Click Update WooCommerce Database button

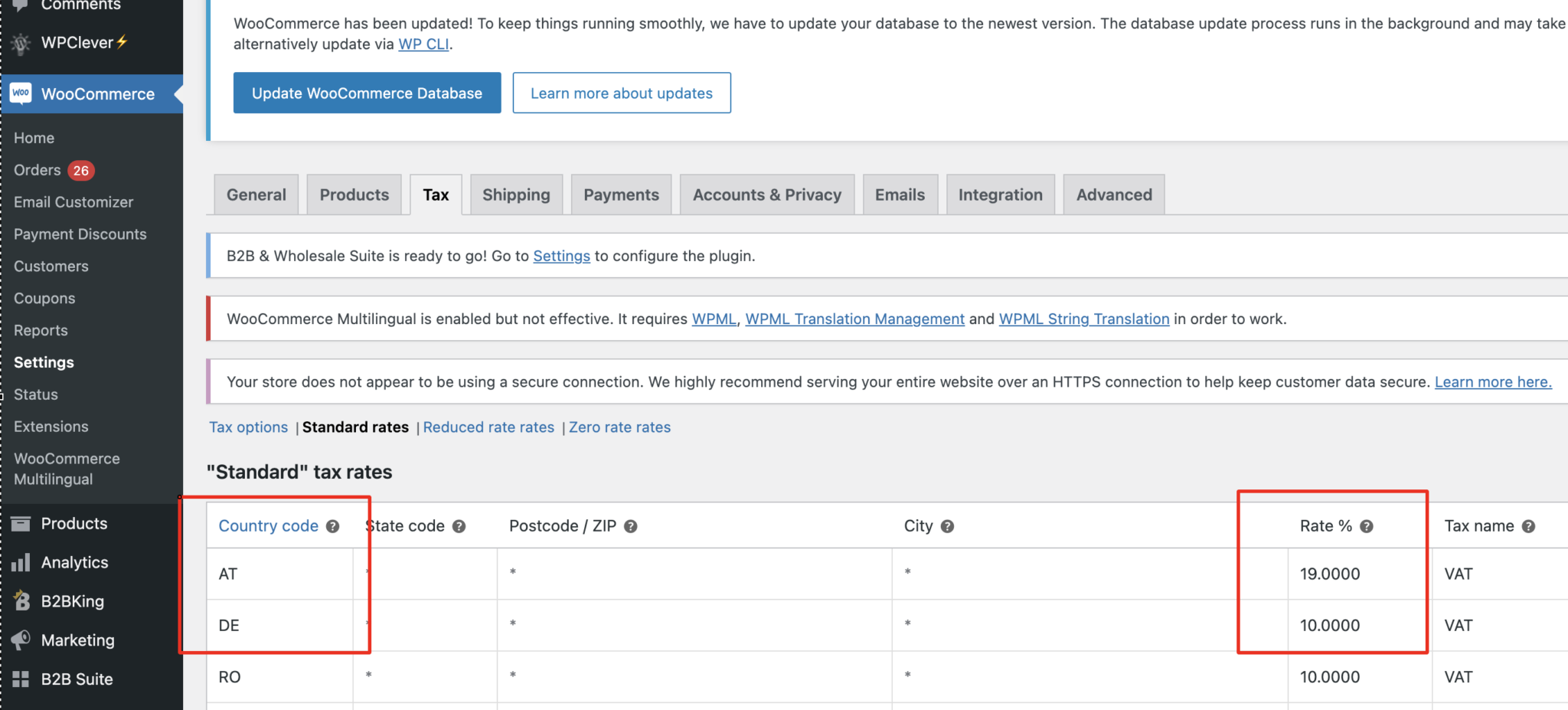click(367, 93)
